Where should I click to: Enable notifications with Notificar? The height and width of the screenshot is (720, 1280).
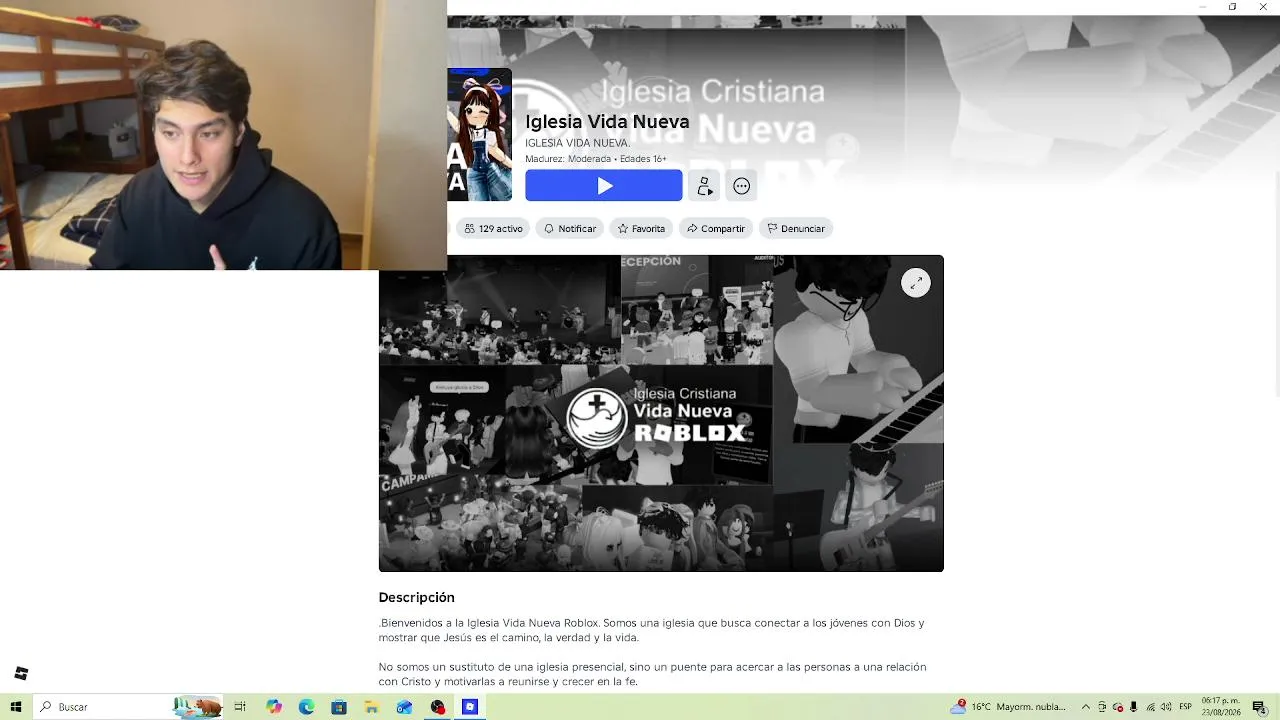[x=569, y=229]
